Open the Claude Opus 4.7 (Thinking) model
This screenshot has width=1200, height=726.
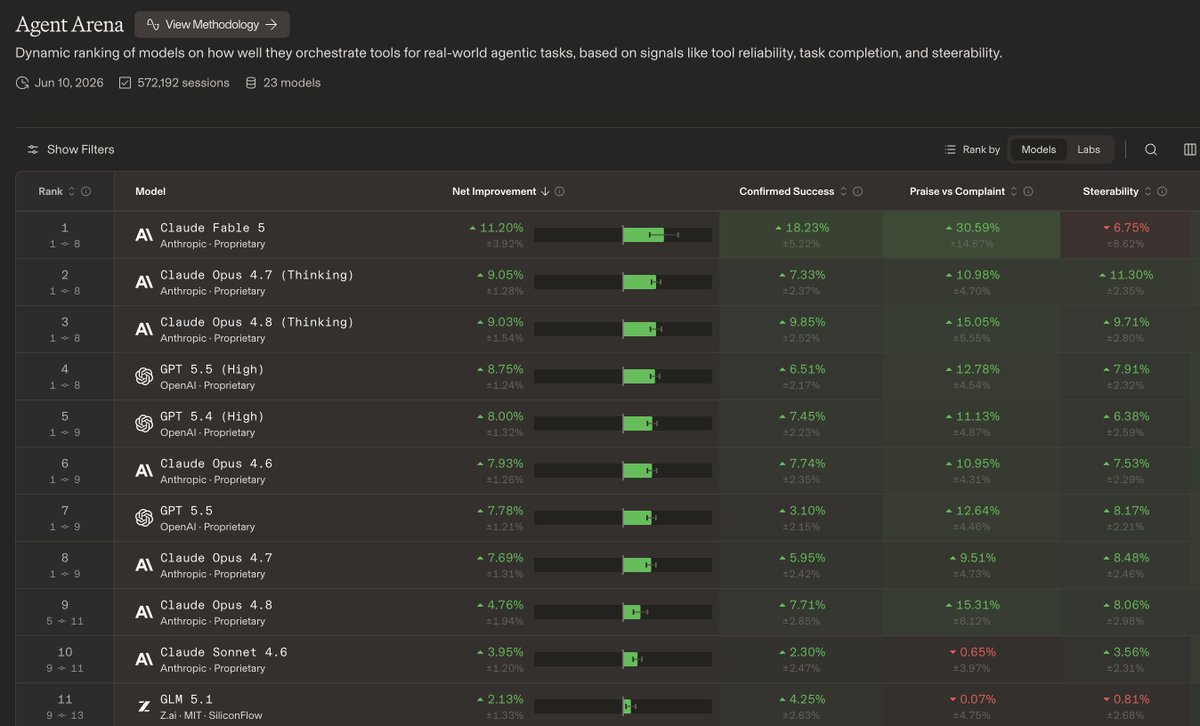[x=257, y=275]
